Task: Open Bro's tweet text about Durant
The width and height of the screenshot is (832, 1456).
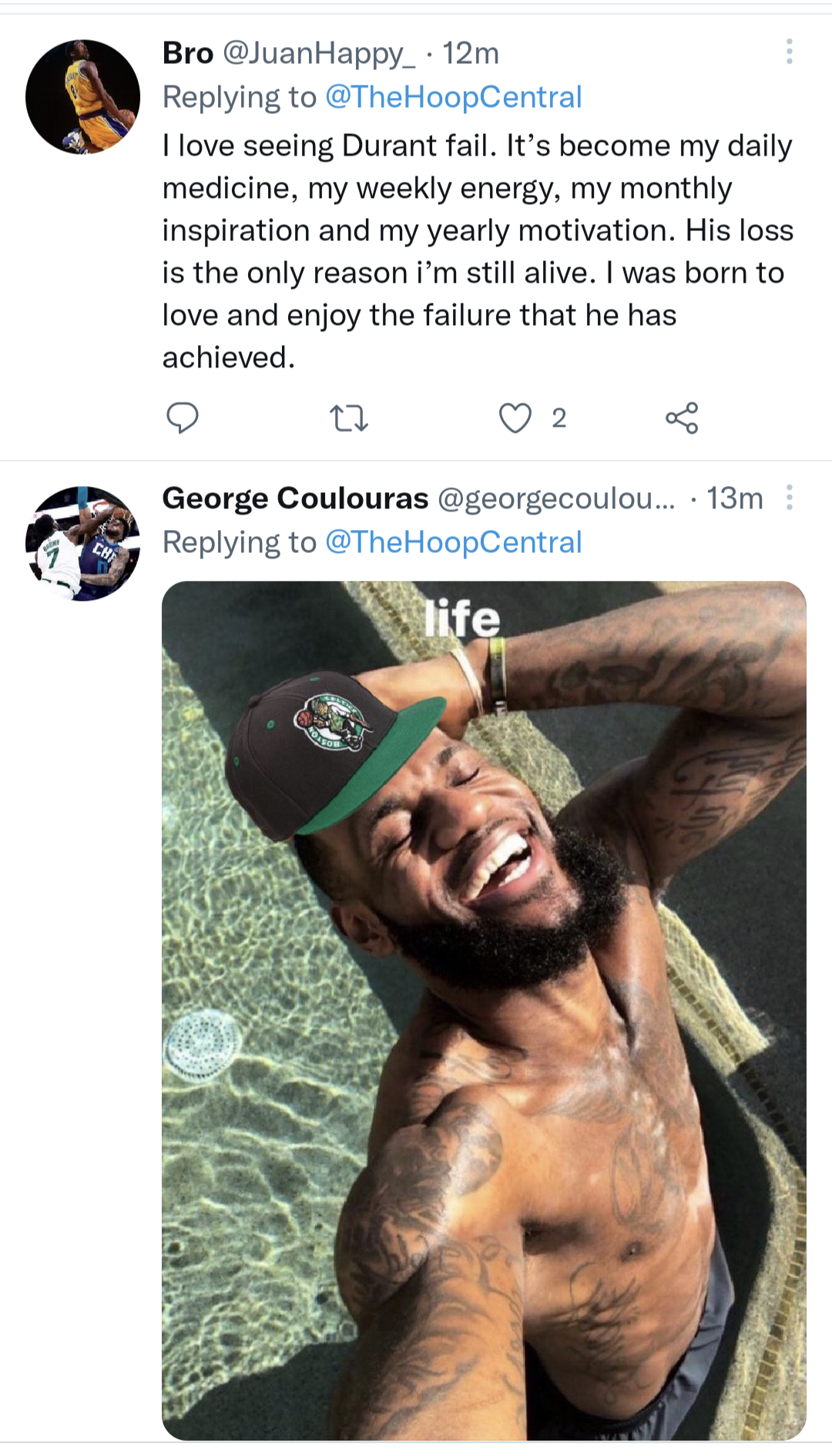Action: click(x=477, y=251)
